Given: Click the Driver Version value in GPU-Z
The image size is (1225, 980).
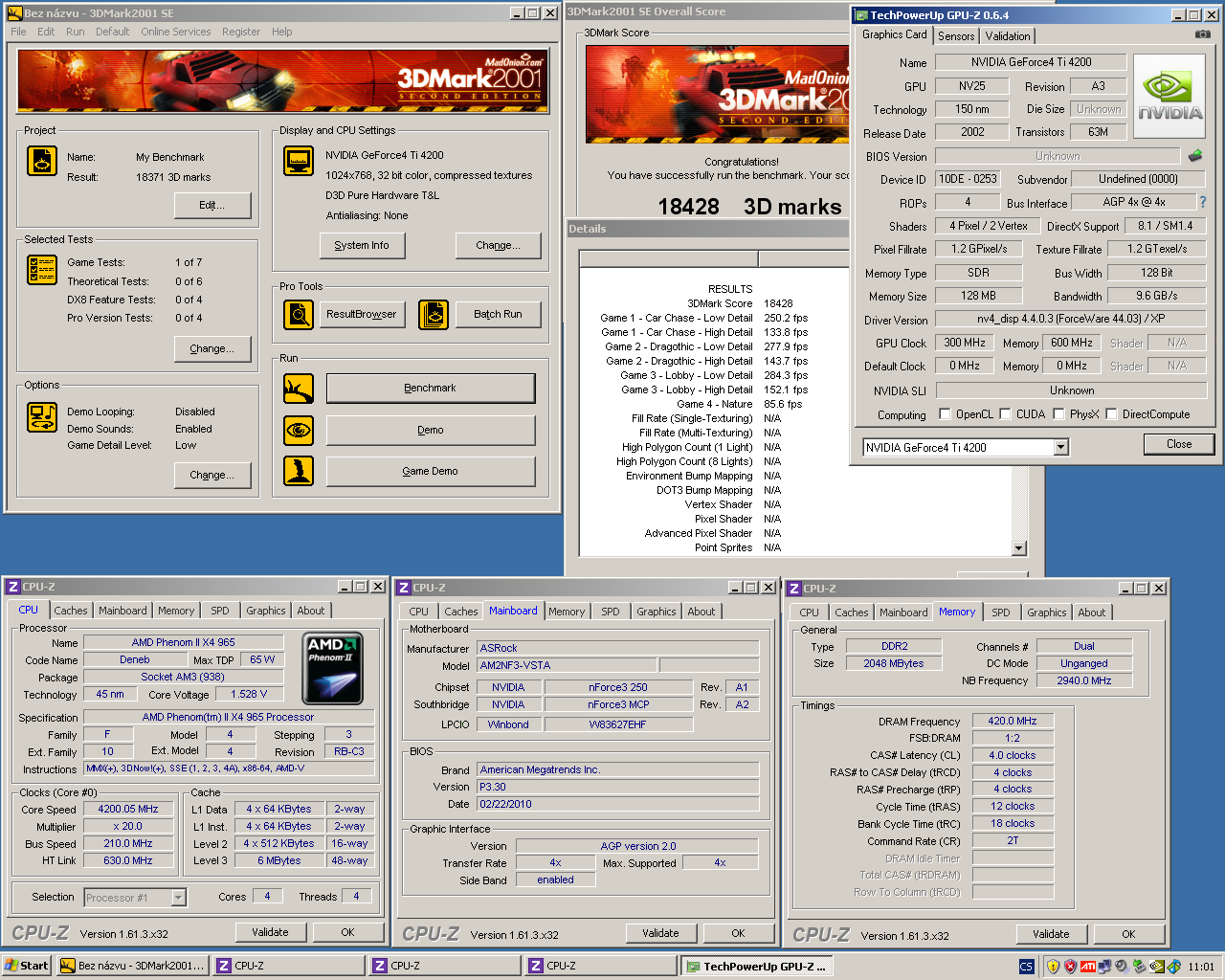Looking at the screenshot, I should 1070,319.
